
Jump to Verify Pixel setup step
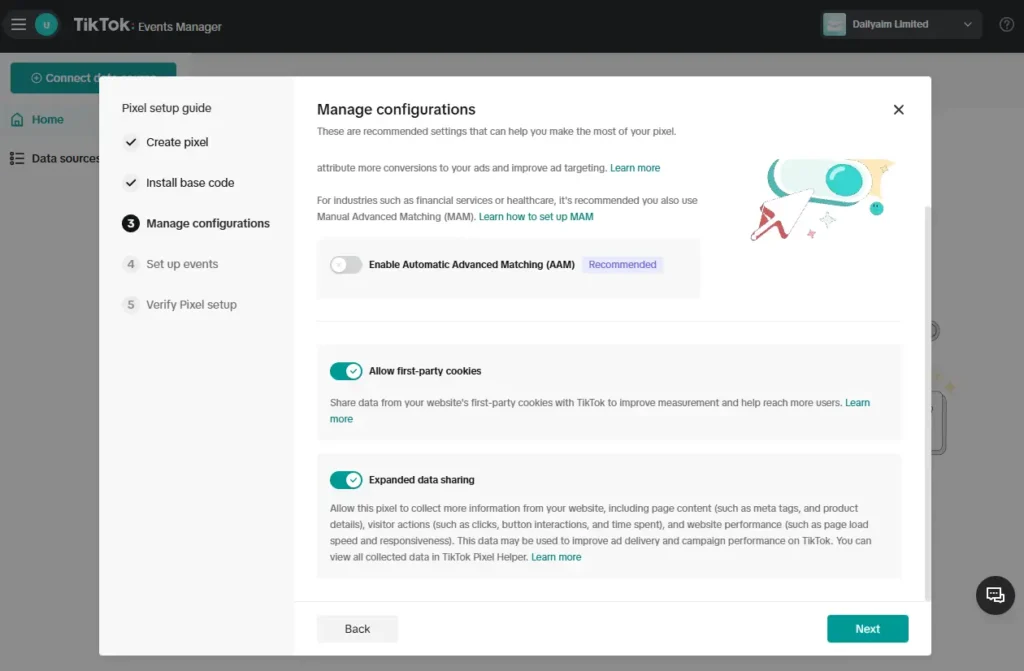[x=180, y=304]
